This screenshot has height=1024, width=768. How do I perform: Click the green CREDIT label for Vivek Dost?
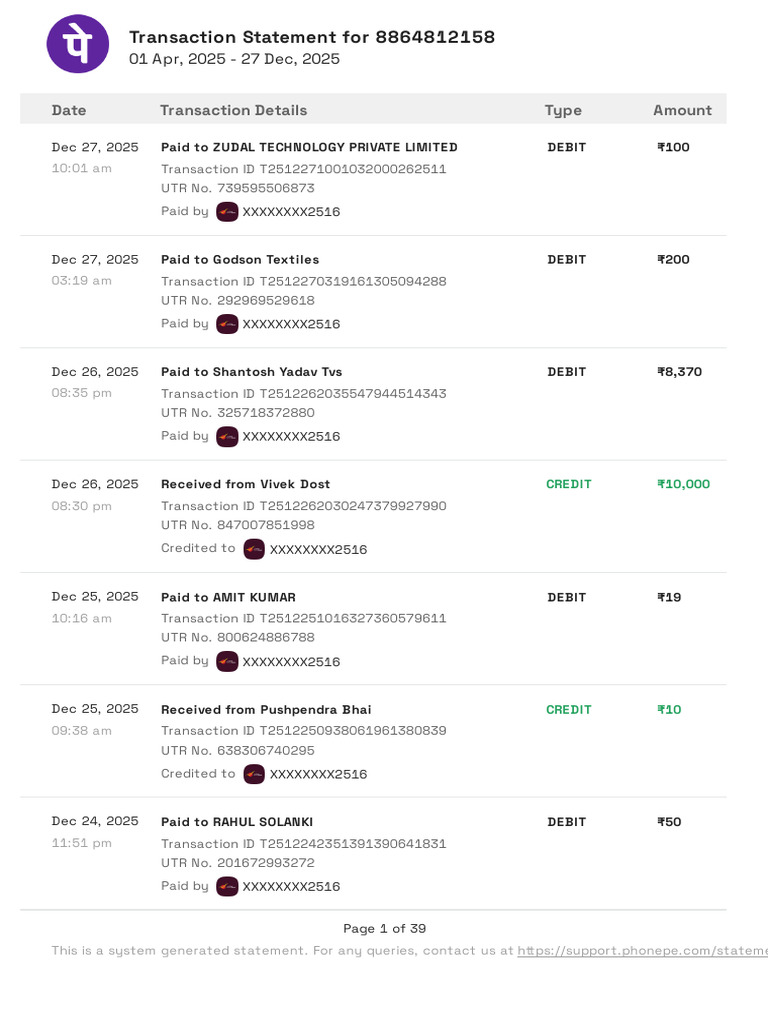[x=569, y=484]
